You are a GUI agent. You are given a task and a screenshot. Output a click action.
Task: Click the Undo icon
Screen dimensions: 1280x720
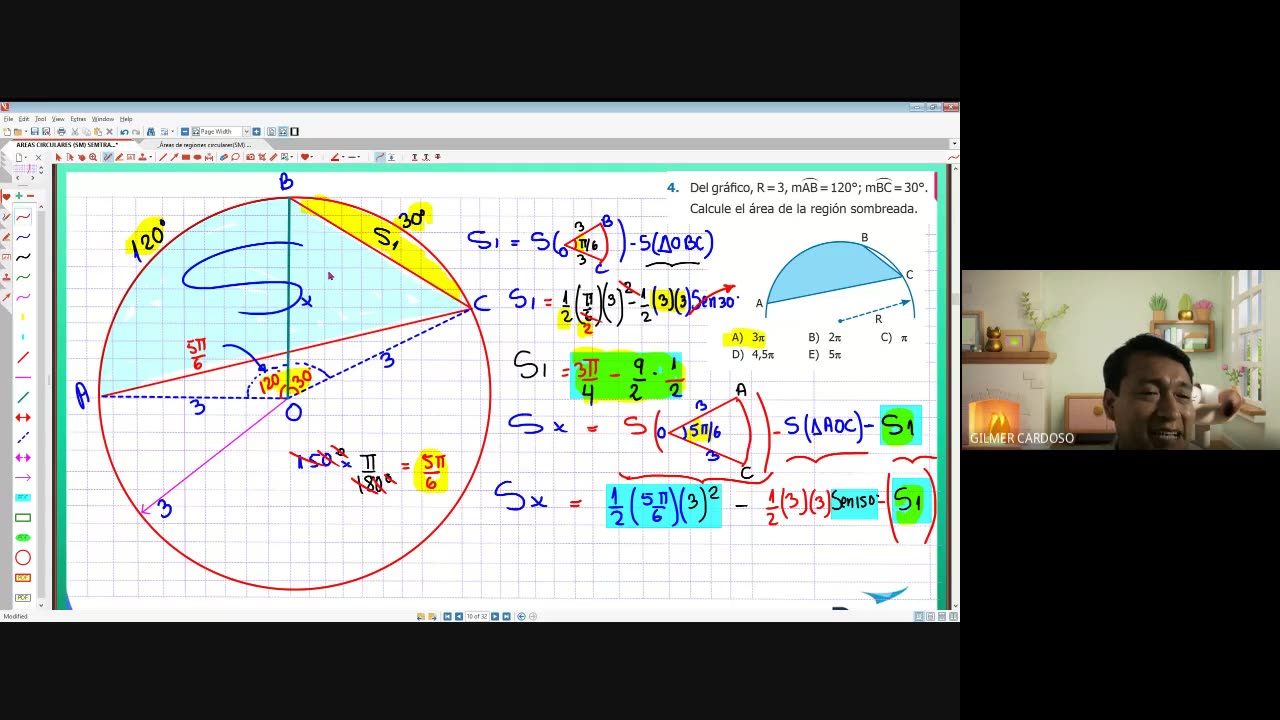click(x=124, y=132)
